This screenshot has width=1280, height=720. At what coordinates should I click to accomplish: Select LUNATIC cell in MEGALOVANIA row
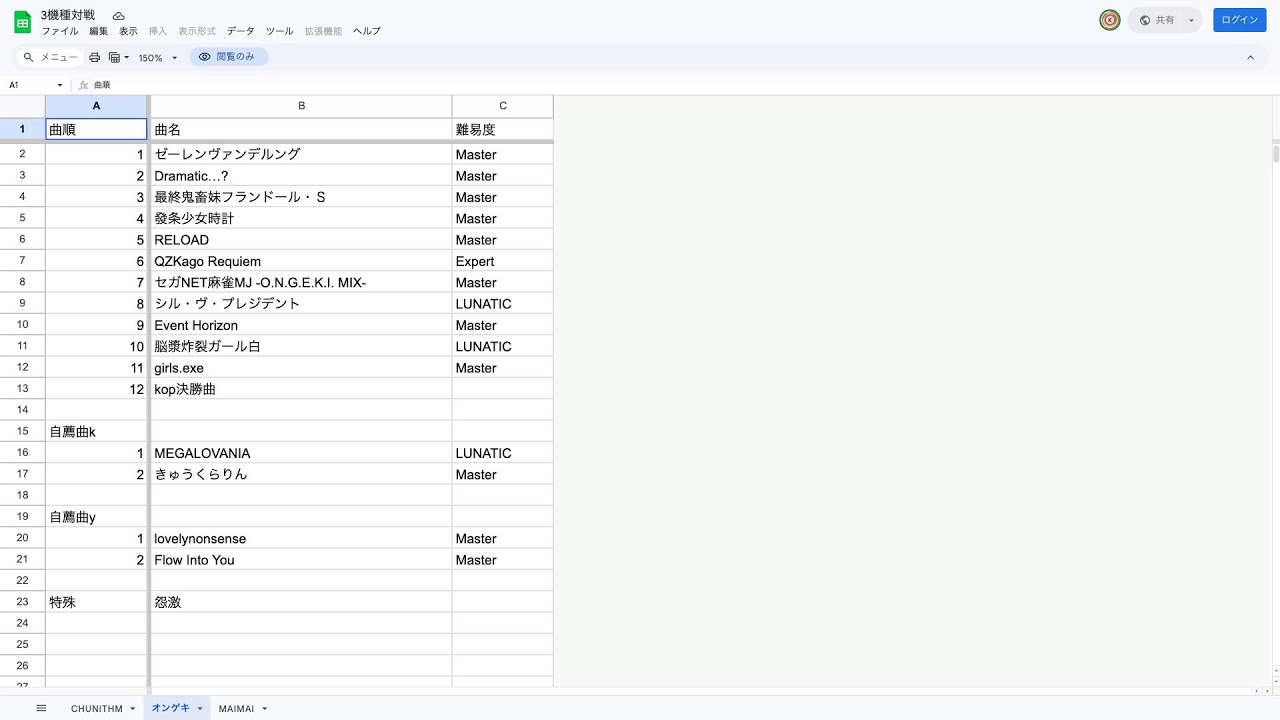[x=503, y=453]
